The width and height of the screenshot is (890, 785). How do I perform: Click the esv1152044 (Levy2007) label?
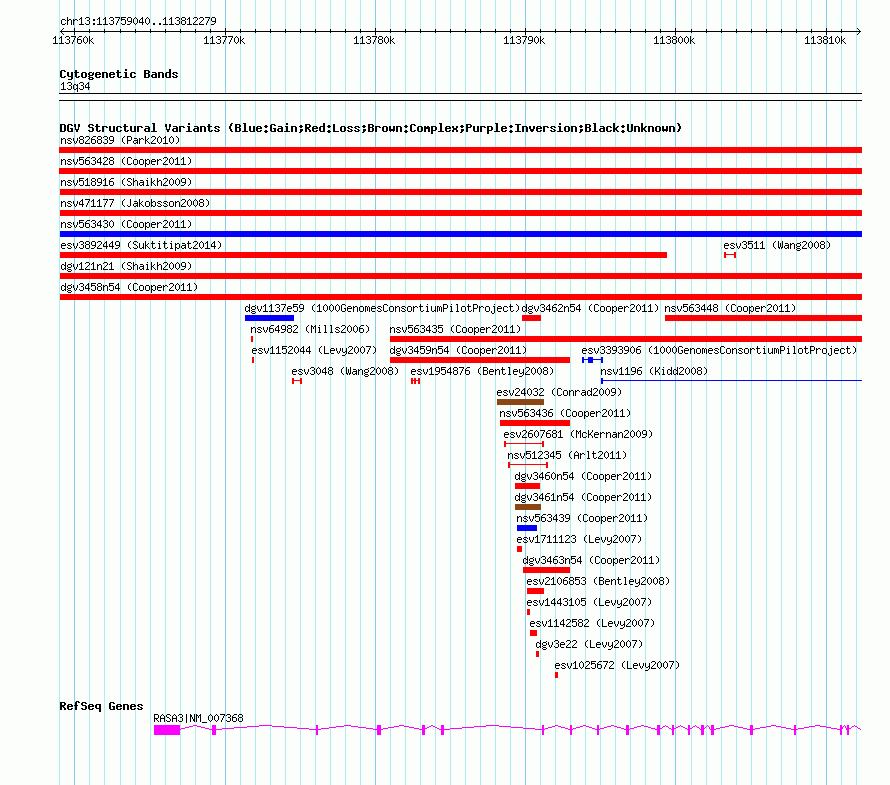314,350
